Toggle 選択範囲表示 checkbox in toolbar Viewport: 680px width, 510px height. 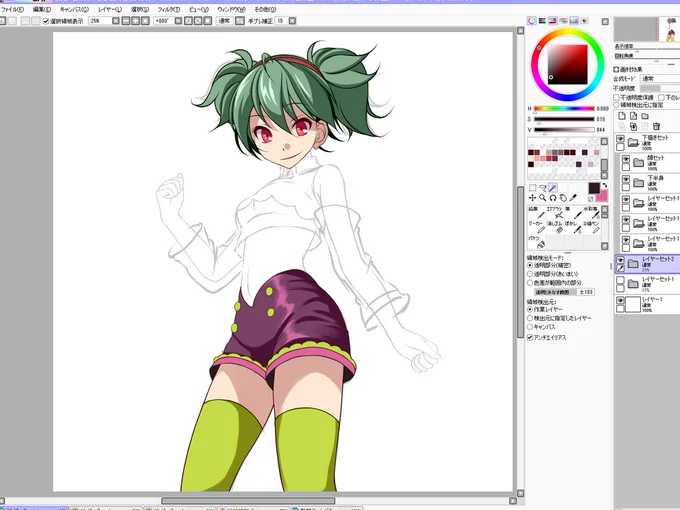[46, 21]
